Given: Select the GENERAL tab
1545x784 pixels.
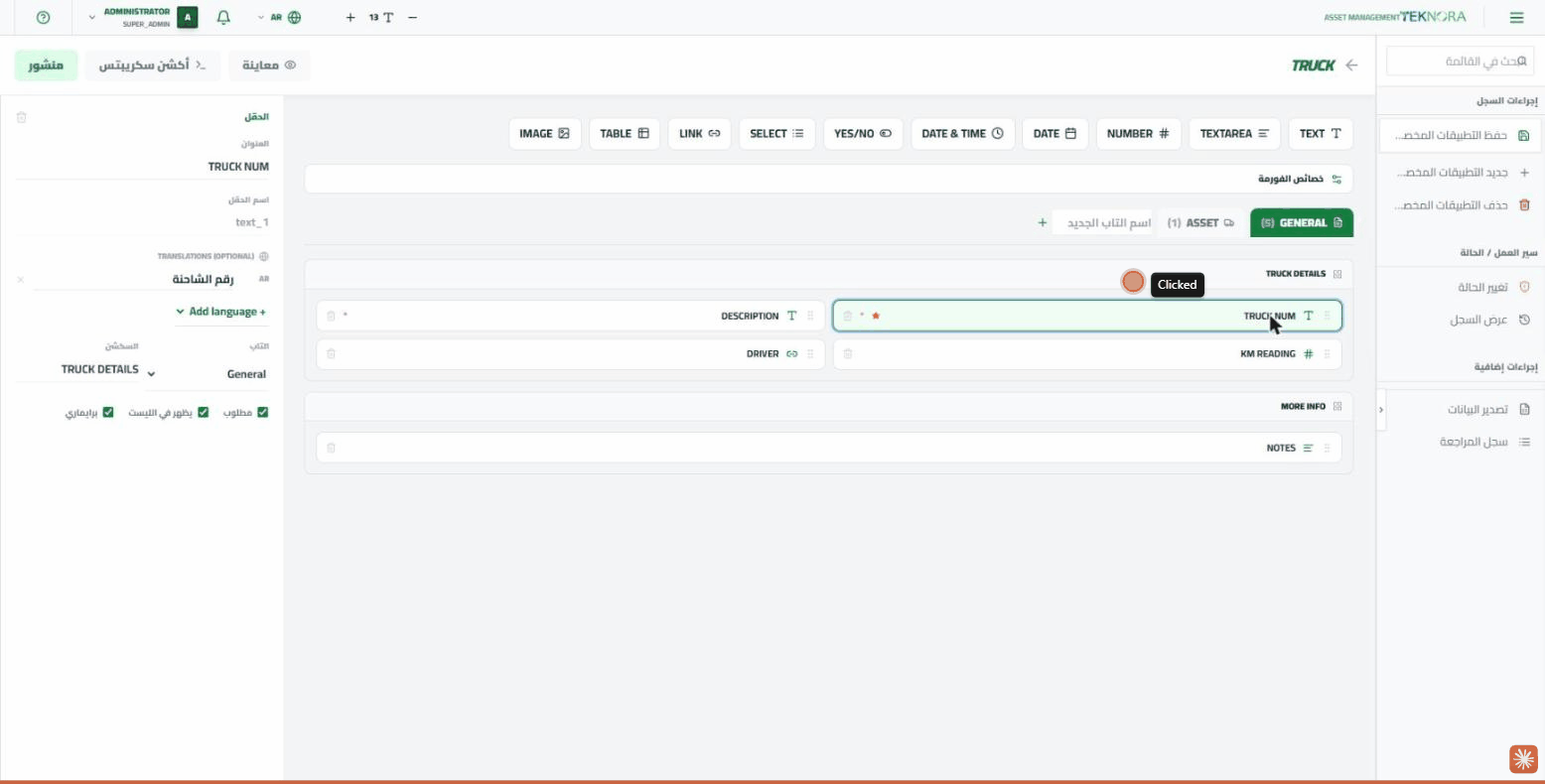Looking at the screenshot, I should [x=1301, y=222].
